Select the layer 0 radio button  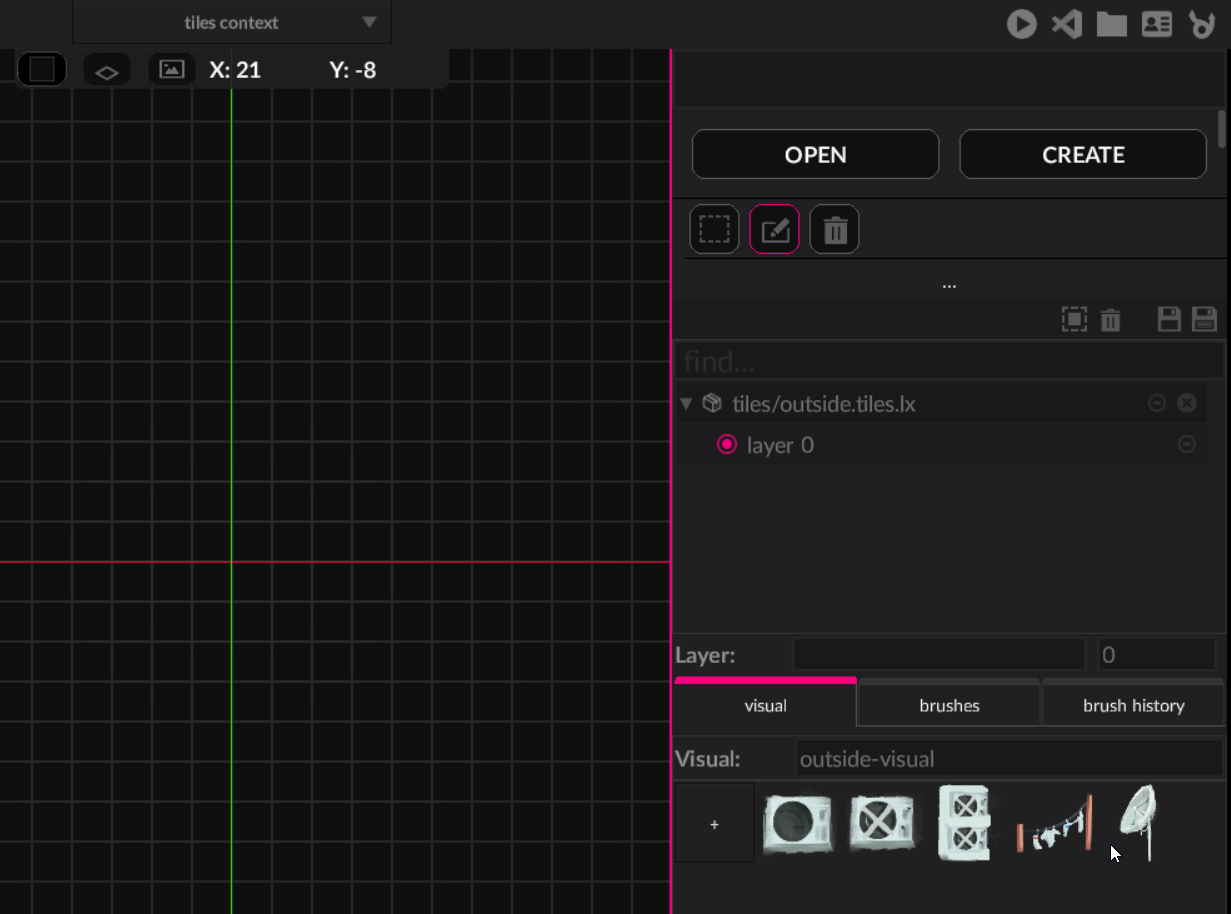[x=727, y=445]
